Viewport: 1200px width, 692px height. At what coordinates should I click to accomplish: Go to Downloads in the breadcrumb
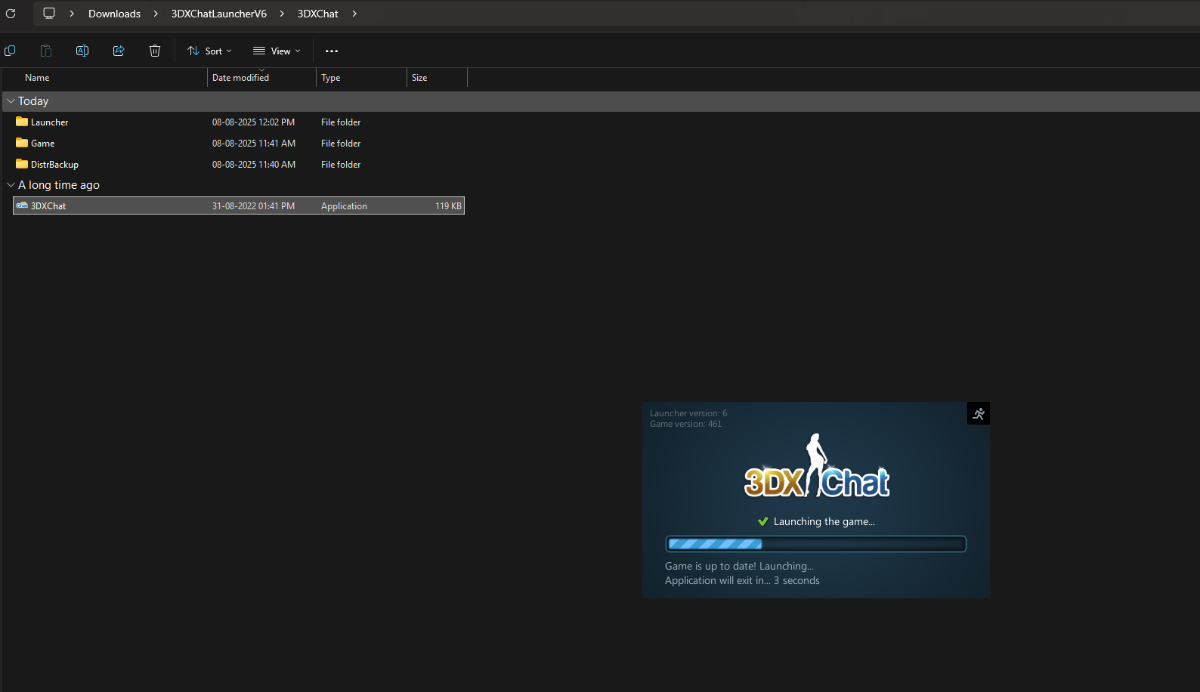tap(114, 14)
